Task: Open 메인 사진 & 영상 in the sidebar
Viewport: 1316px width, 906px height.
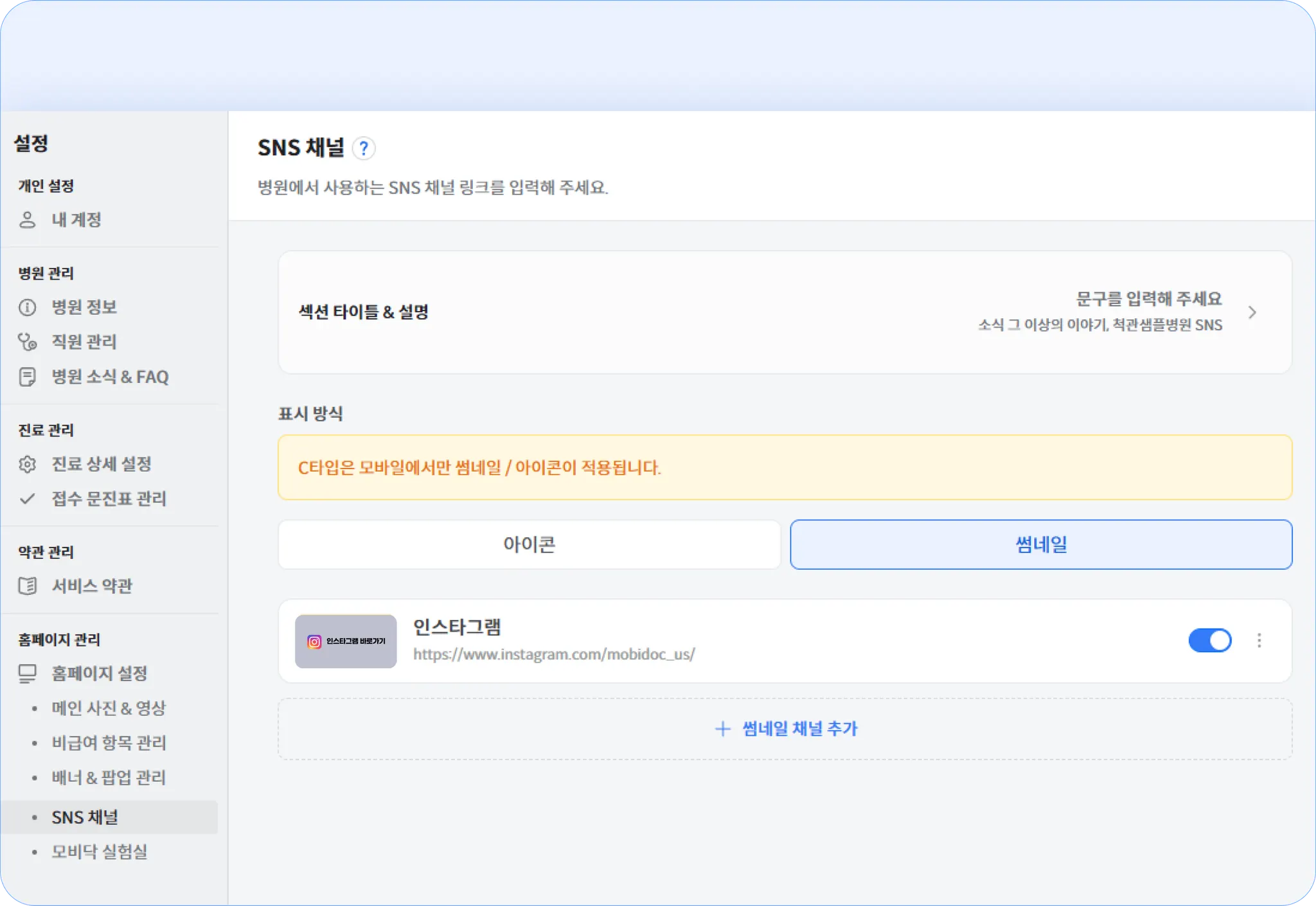Action: click(x=109, y=708)
